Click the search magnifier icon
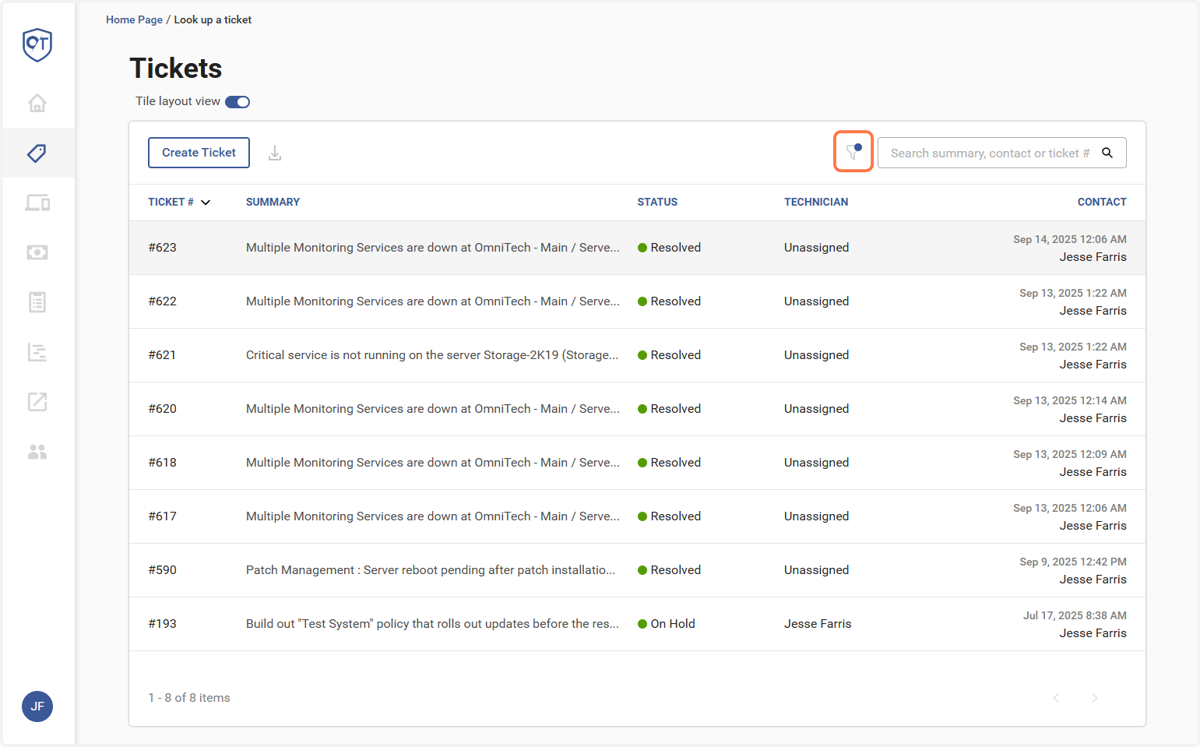This screenshot has width=1200, height=747. click(x=1107, y=153)
